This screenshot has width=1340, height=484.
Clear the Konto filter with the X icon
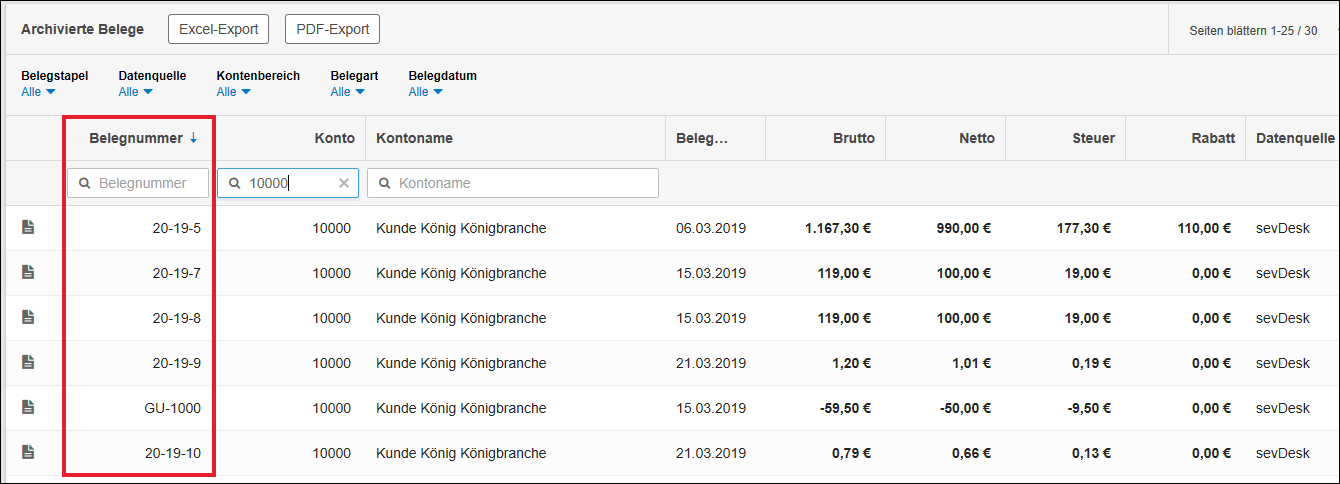tap(344, 183)
